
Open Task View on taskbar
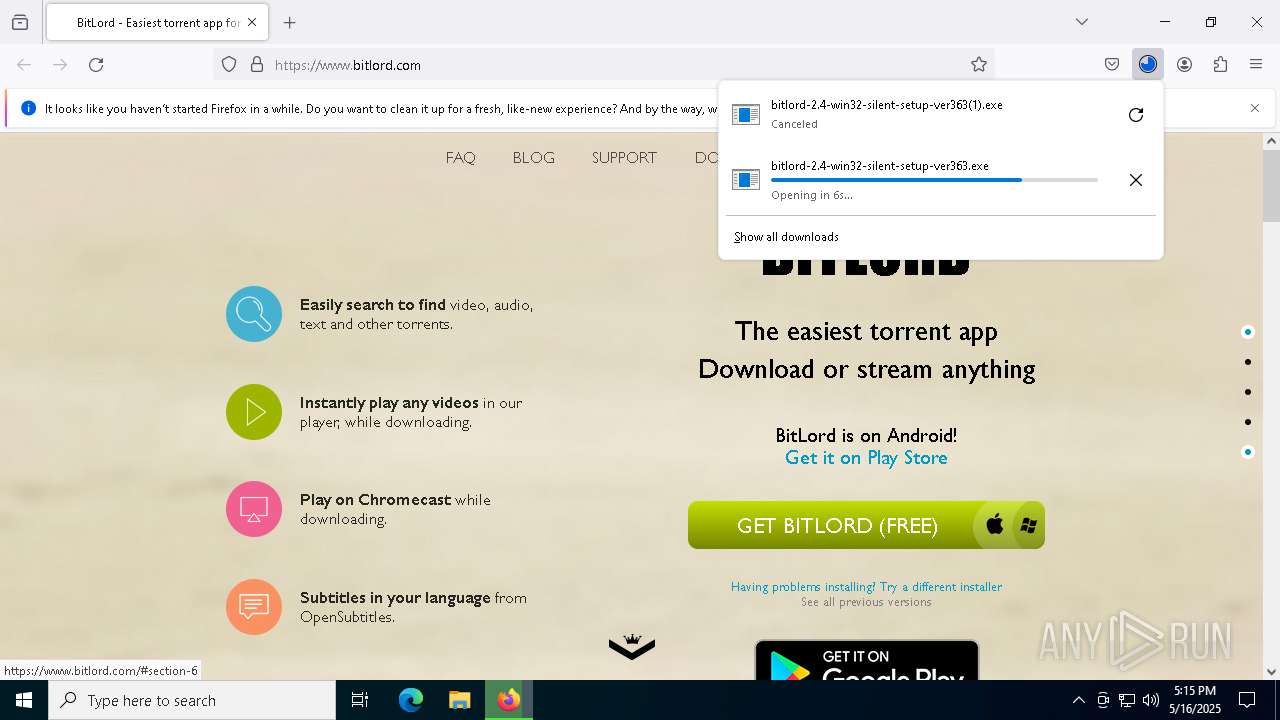[360, 700]
